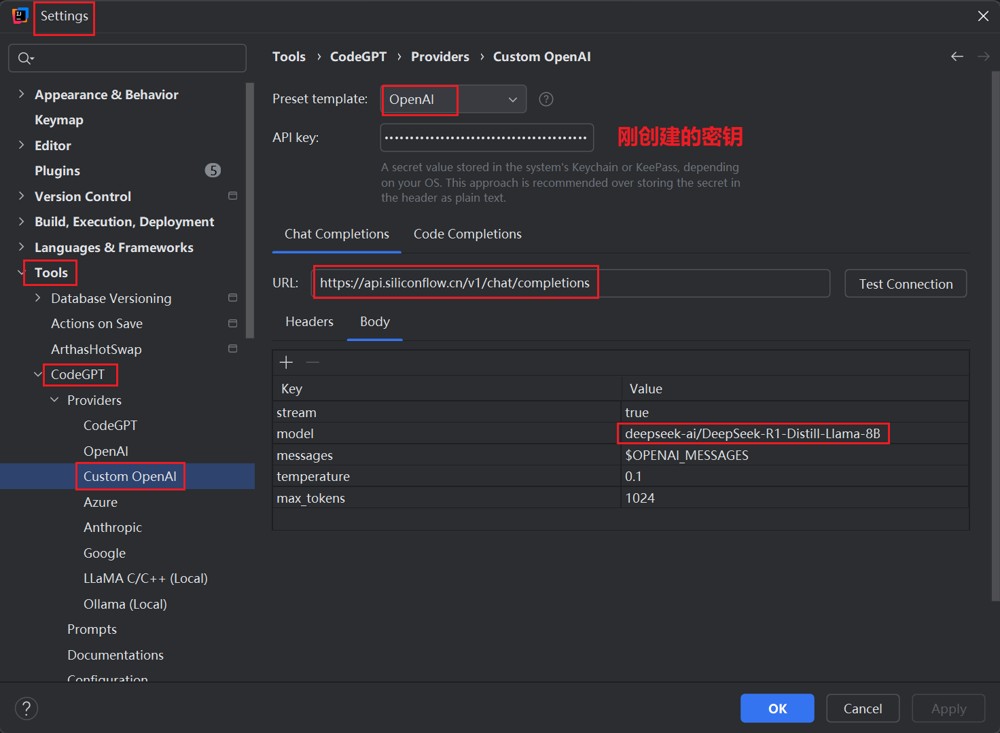The height and width of the screenshot is (733, 1000).
Task: Click the help question mark at bottom left
Action: pos(26,708)
